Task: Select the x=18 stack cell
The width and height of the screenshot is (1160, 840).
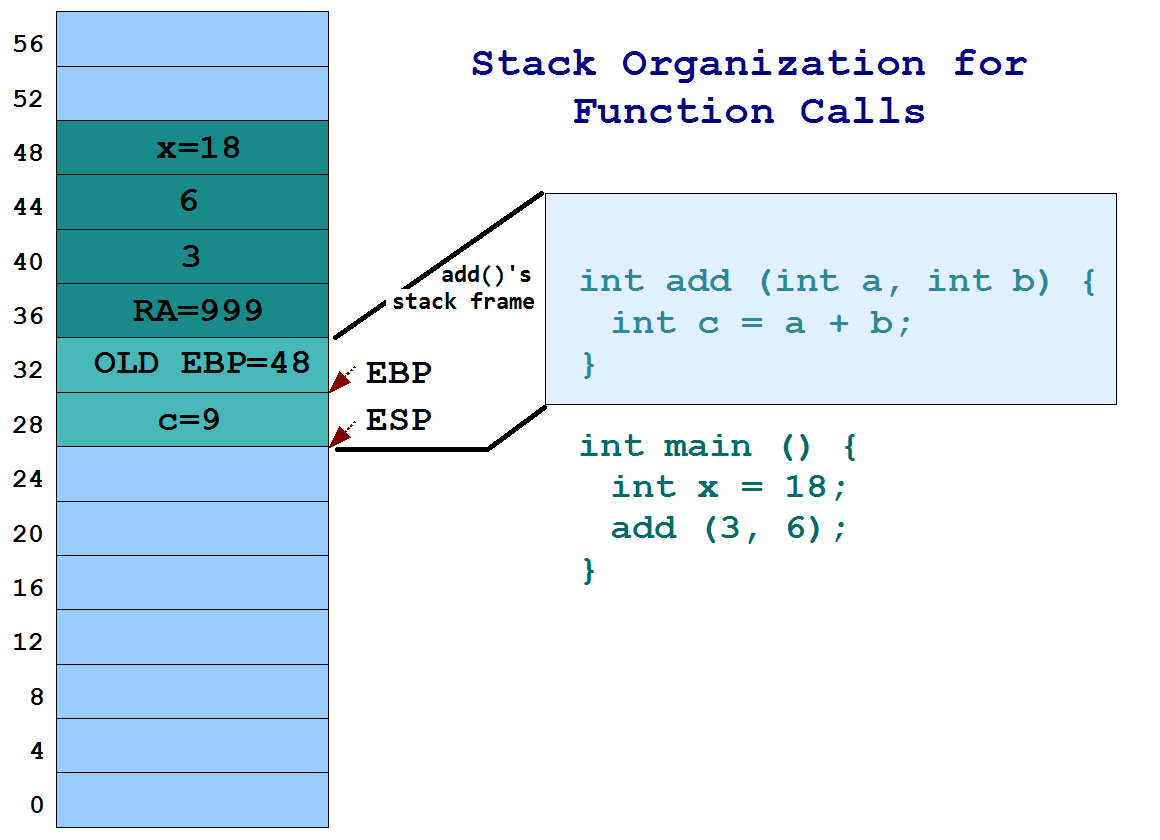Action: click(192, 148)
